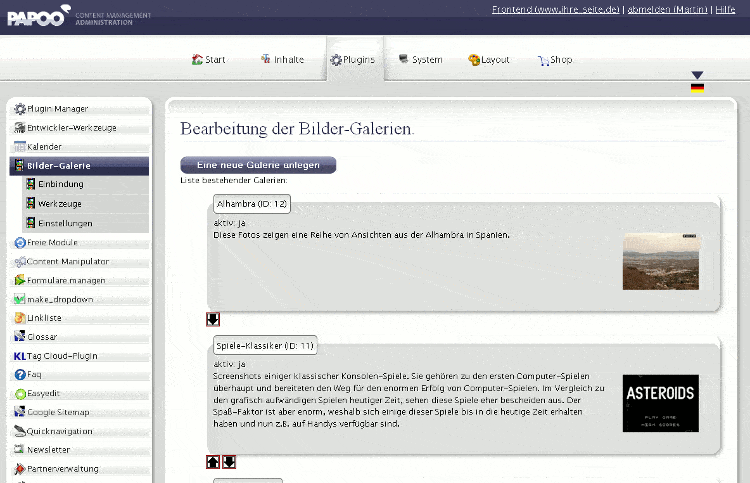Open the Spiele-Klassiker (ID: 11) gallery
750x483 pixels.
(x=265, y=345)
